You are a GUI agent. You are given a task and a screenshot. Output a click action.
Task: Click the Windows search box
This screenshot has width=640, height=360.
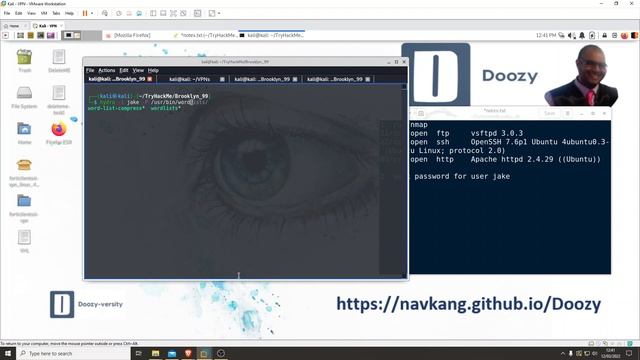point(73,353)
